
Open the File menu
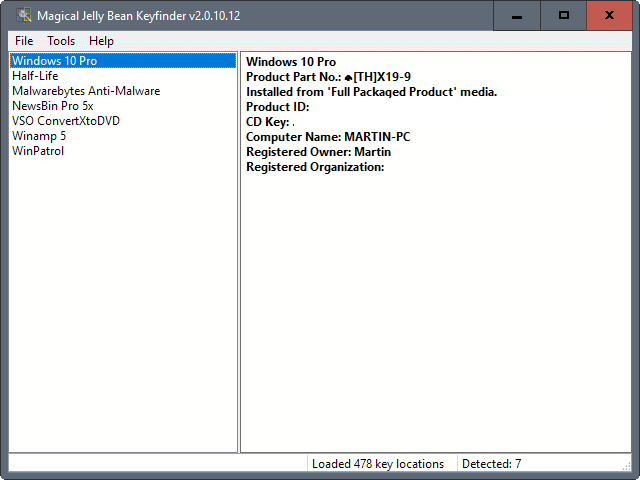coord(24,41)
